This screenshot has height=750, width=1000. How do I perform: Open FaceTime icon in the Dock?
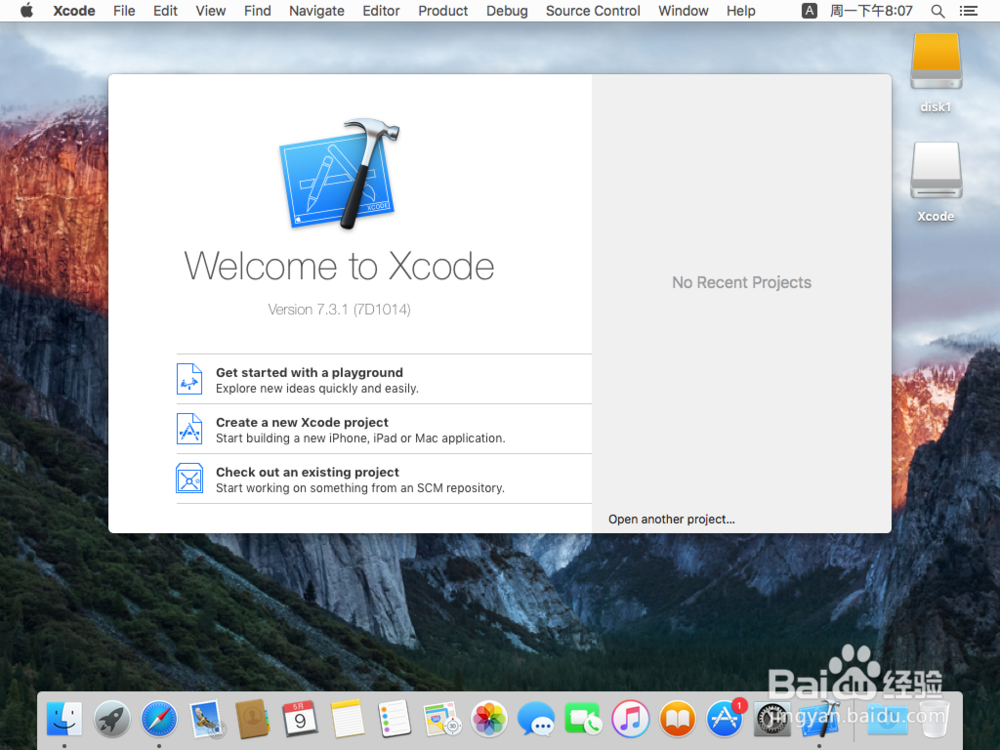(x=583, y=719)
